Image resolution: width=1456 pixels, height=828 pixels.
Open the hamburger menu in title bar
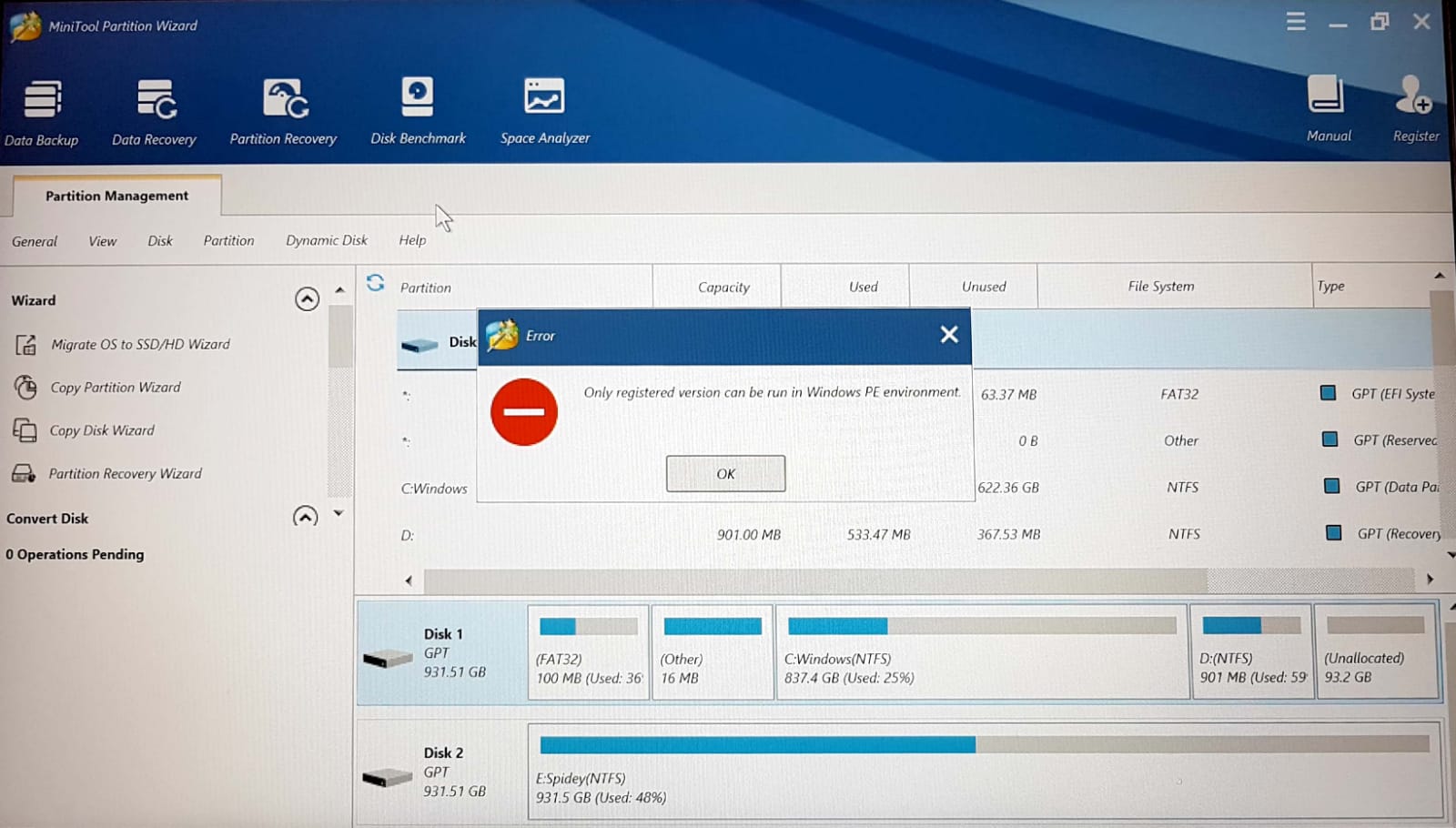tap(1296, 22)
